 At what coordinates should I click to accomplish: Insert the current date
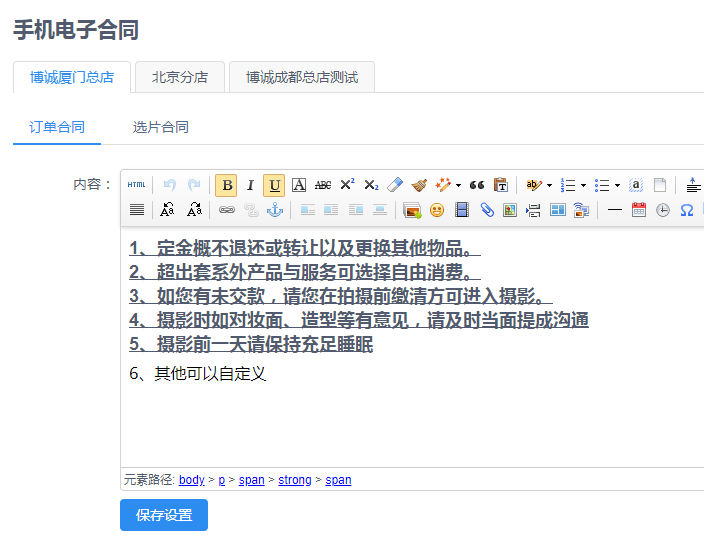click(638, 210)
